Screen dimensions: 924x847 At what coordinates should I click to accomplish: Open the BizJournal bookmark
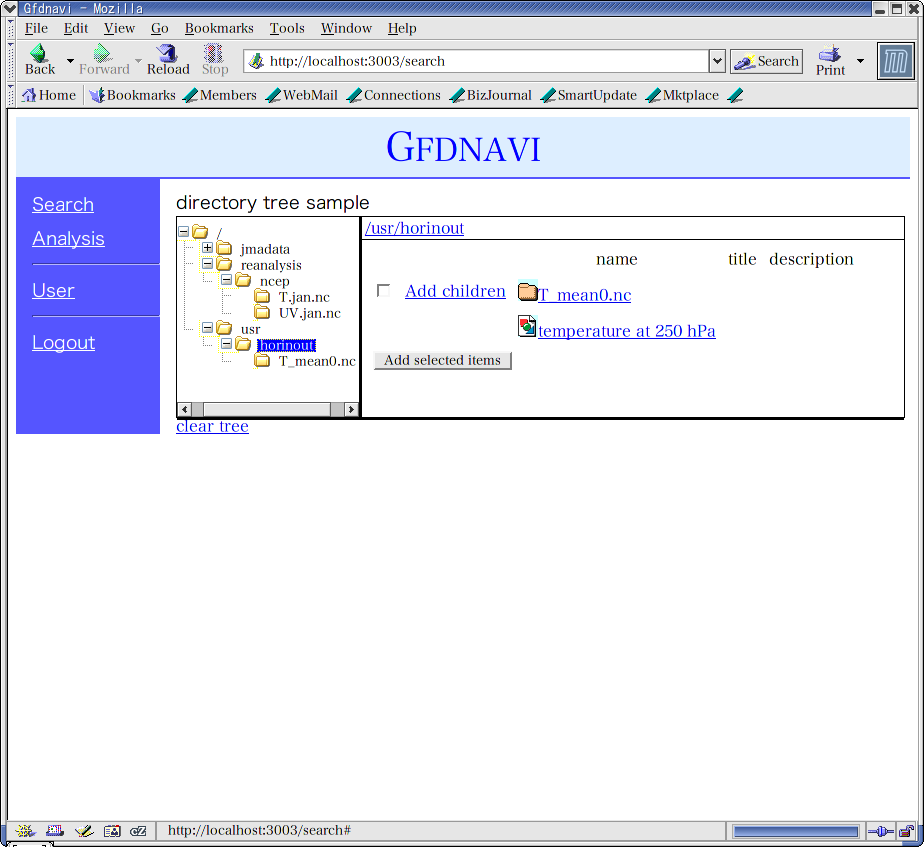490,95
